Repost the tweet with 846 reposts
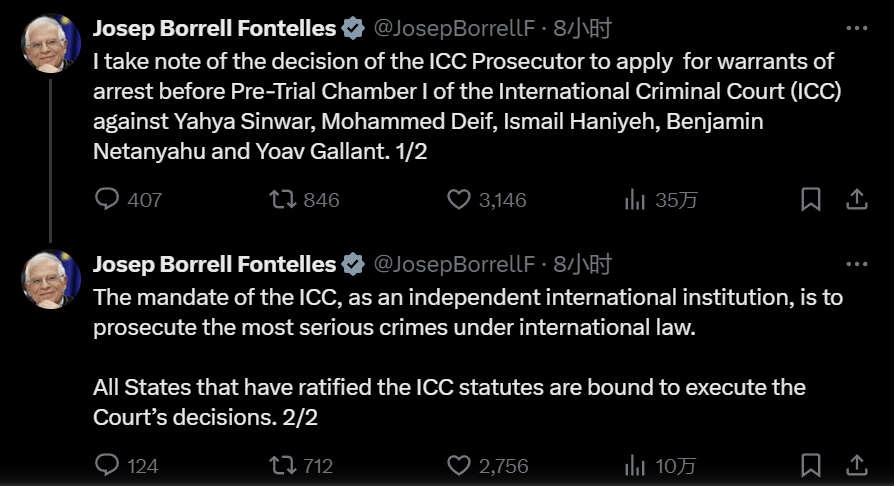 pos(284,200)
